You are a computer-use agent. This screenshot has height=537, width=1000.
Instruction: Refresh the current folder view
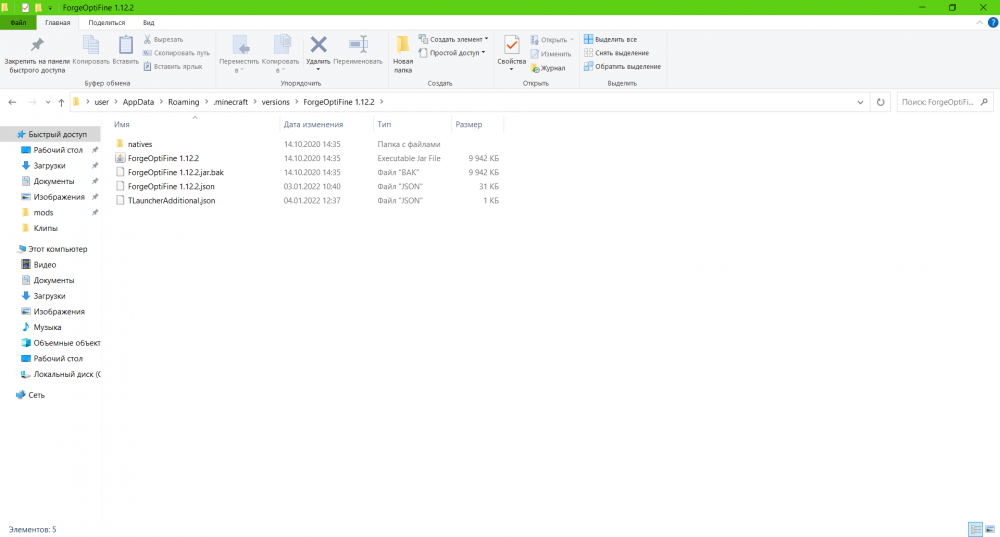[x=880, y=102]
